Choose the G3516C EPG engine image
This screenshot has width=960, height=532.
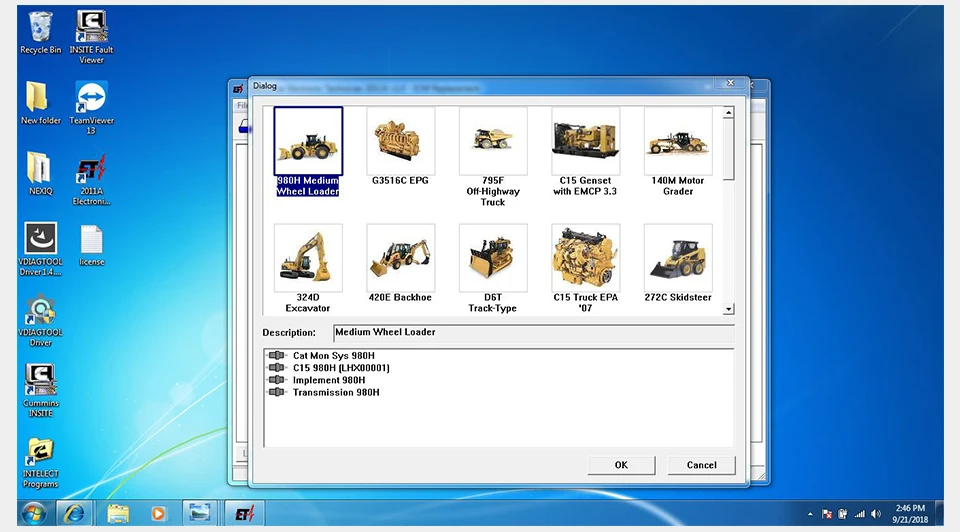click(400, 141)
